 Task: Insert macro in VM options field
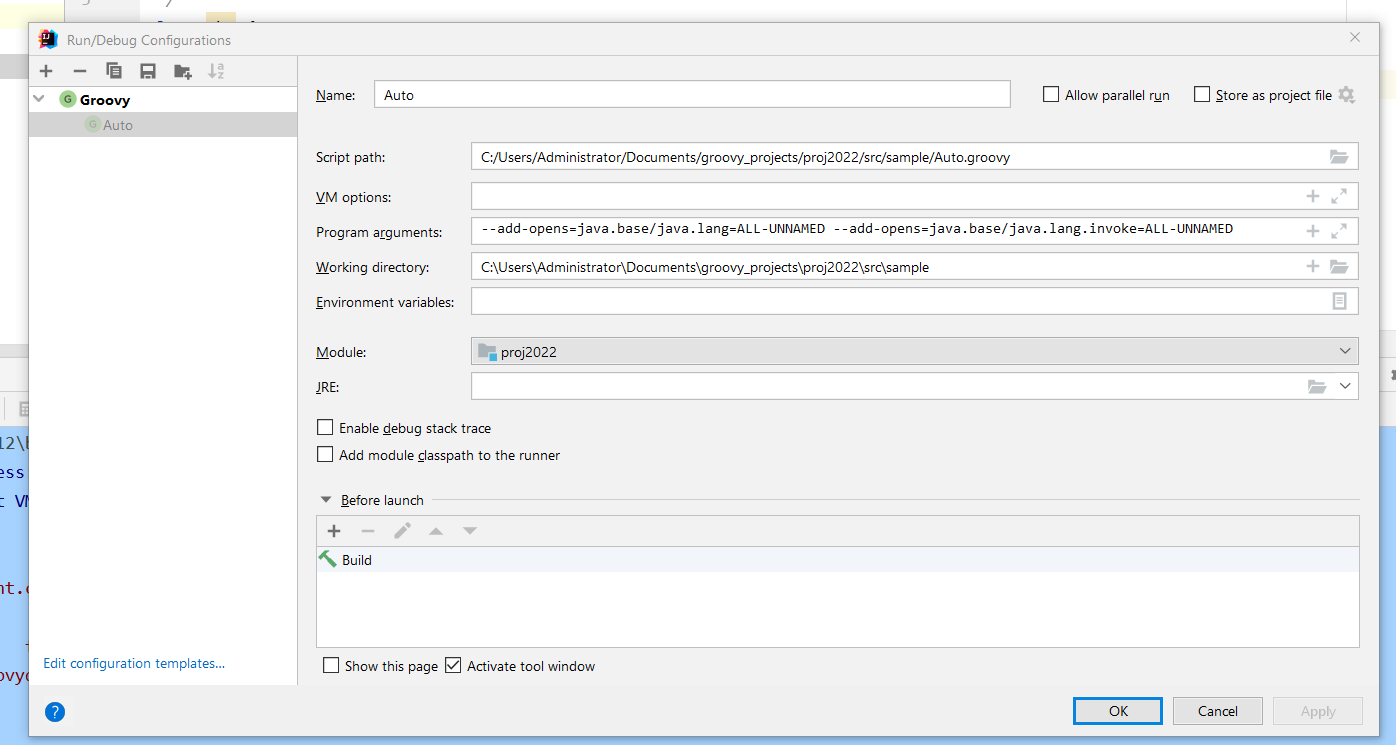[x=1313, y=197]
